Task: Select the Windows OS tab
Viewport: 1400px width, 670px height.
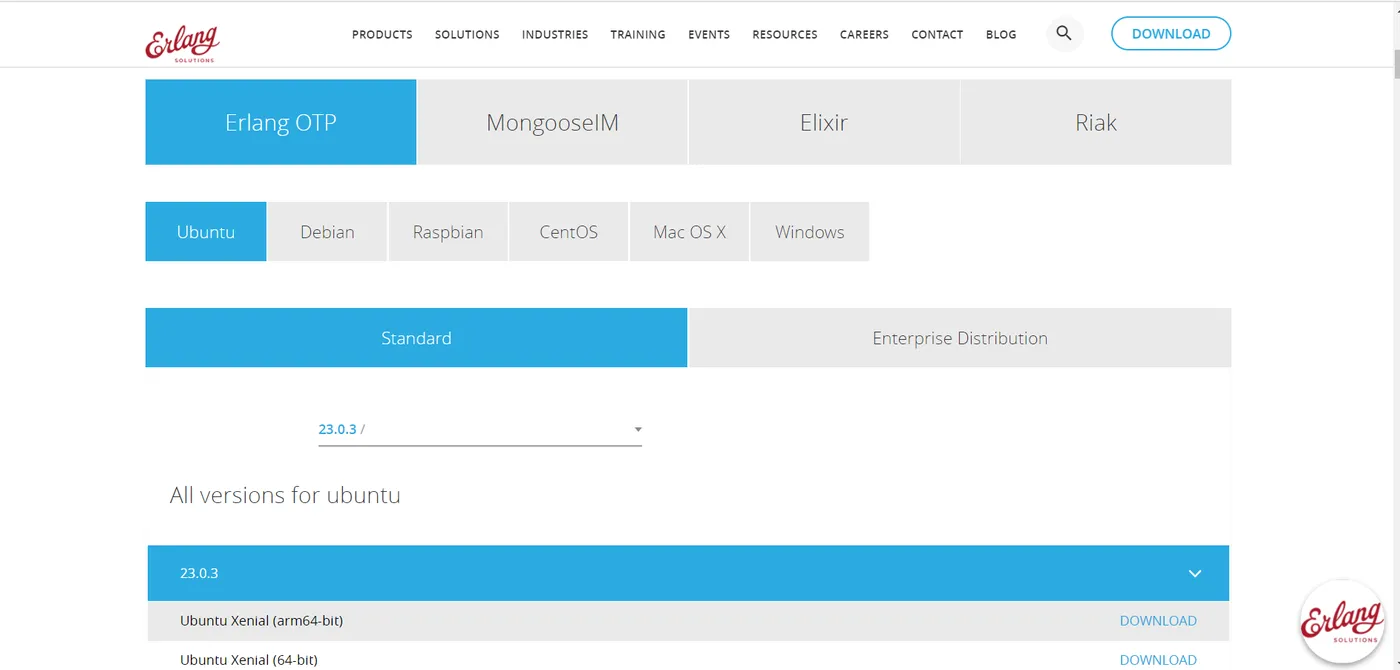Action: click(x=810, y=232)
